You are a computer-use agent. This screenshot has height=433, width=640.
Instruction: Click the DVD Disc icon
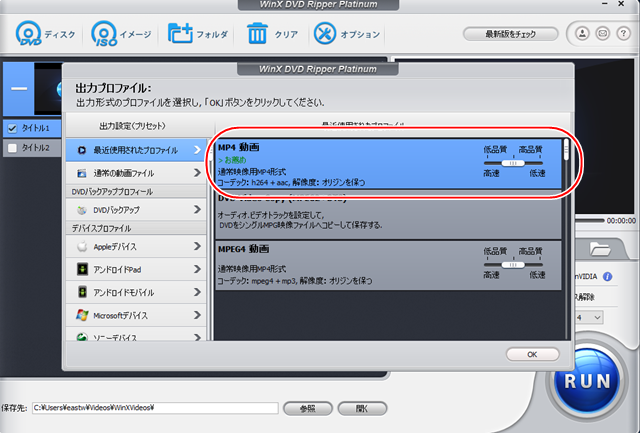click(x=29, y=33)
